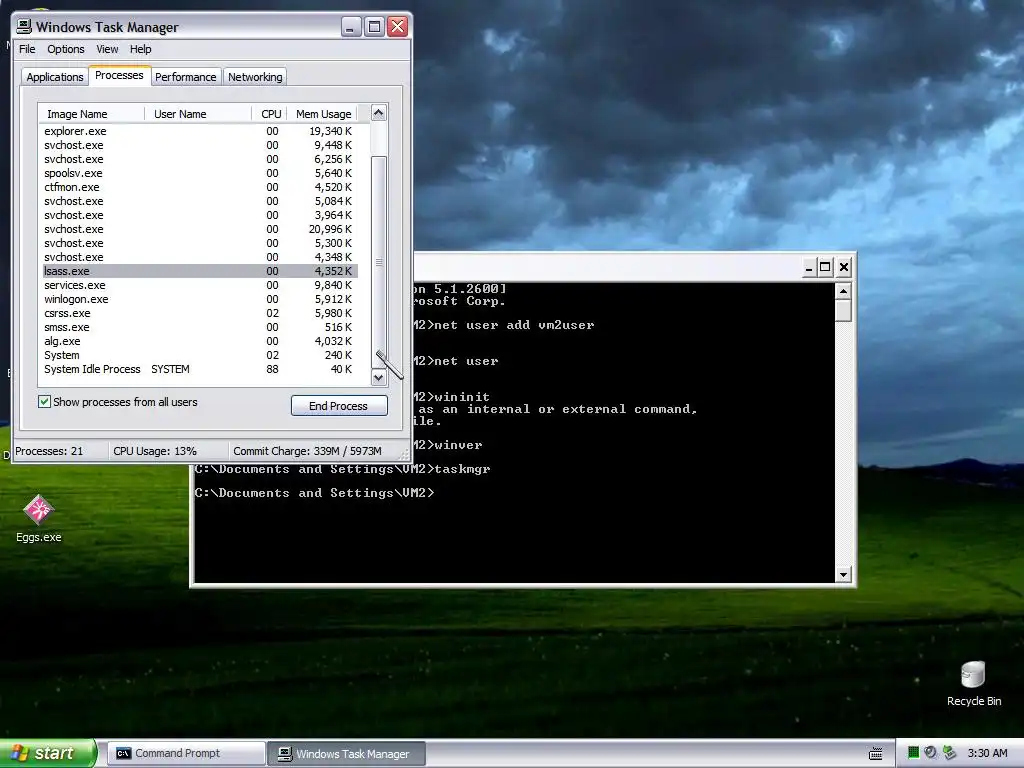Open the Start menu

pyautogui.click(x=47, y=753)
